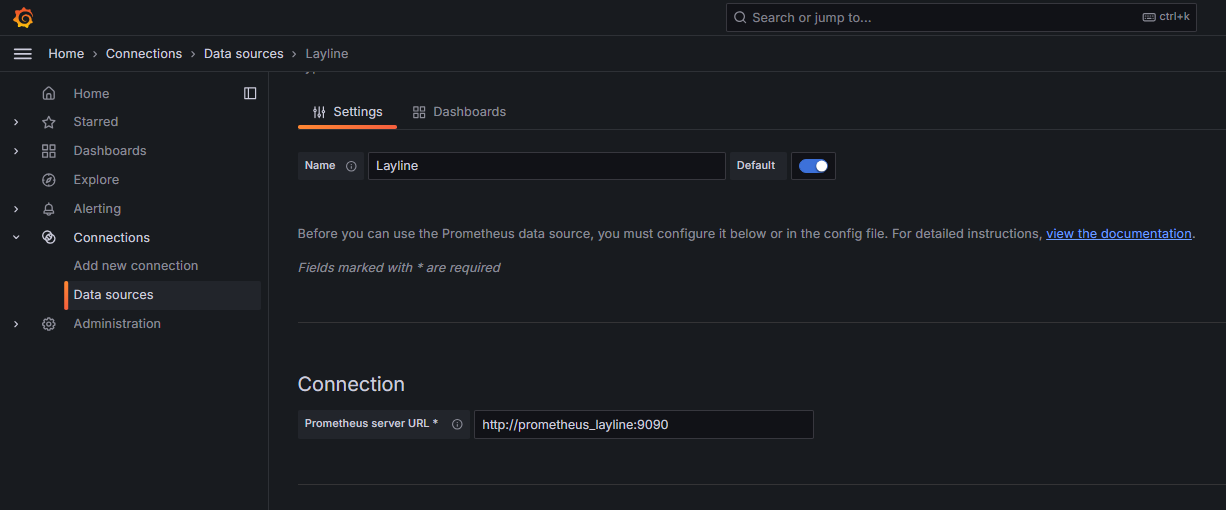This screenshot has height=510, width=1226.
Task: Open Add new connection in sidebar
Action: click(x=136, y=266)
